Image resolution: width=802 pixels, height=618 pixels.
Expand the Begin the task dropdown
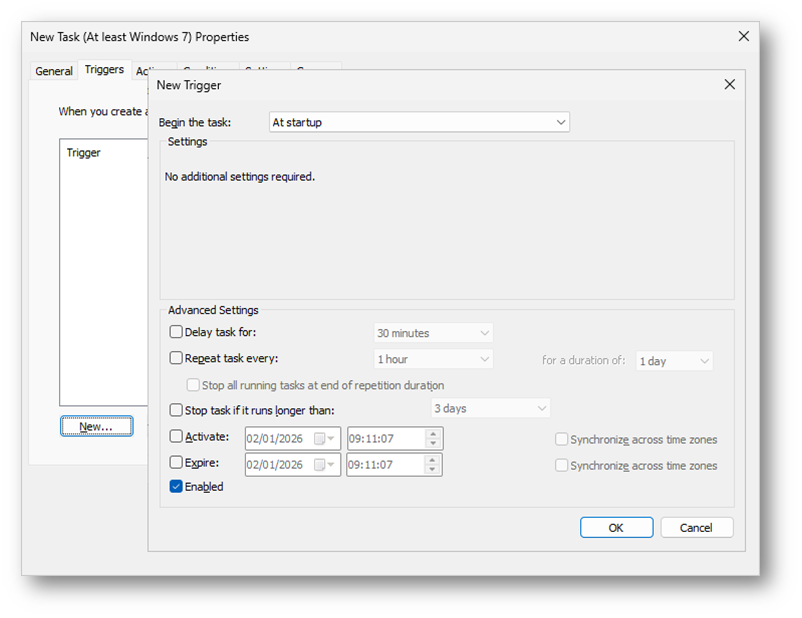pos(419,122)
